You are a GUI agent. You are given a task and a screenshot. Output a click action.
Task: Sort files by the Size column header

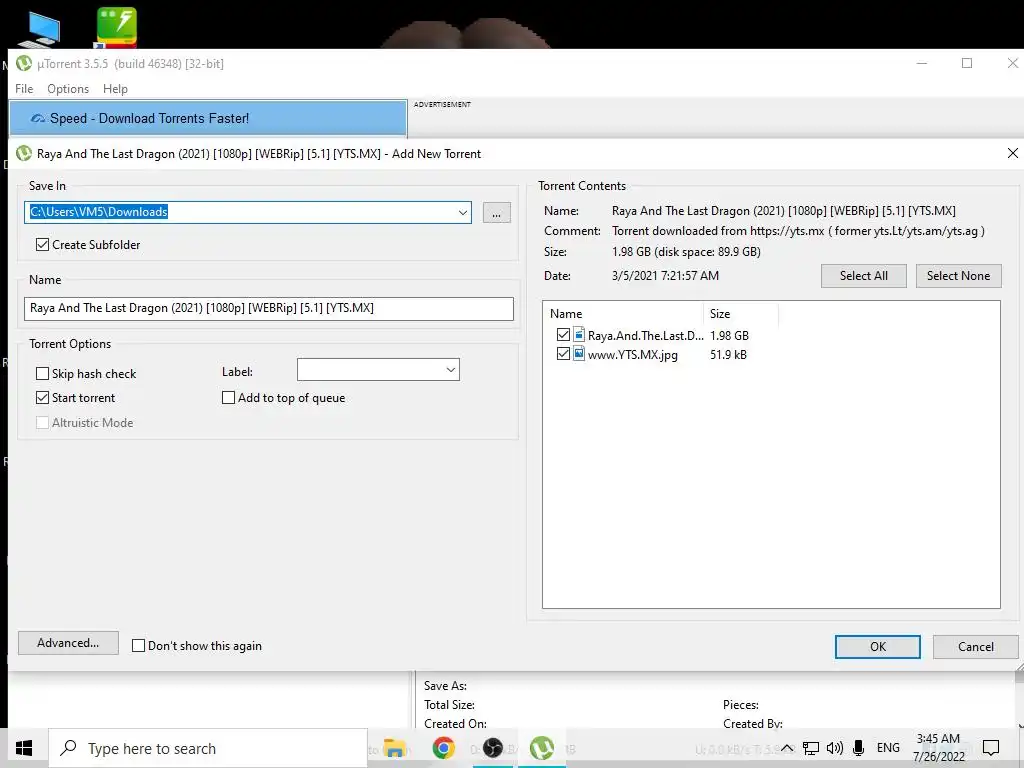click(740, 313)
